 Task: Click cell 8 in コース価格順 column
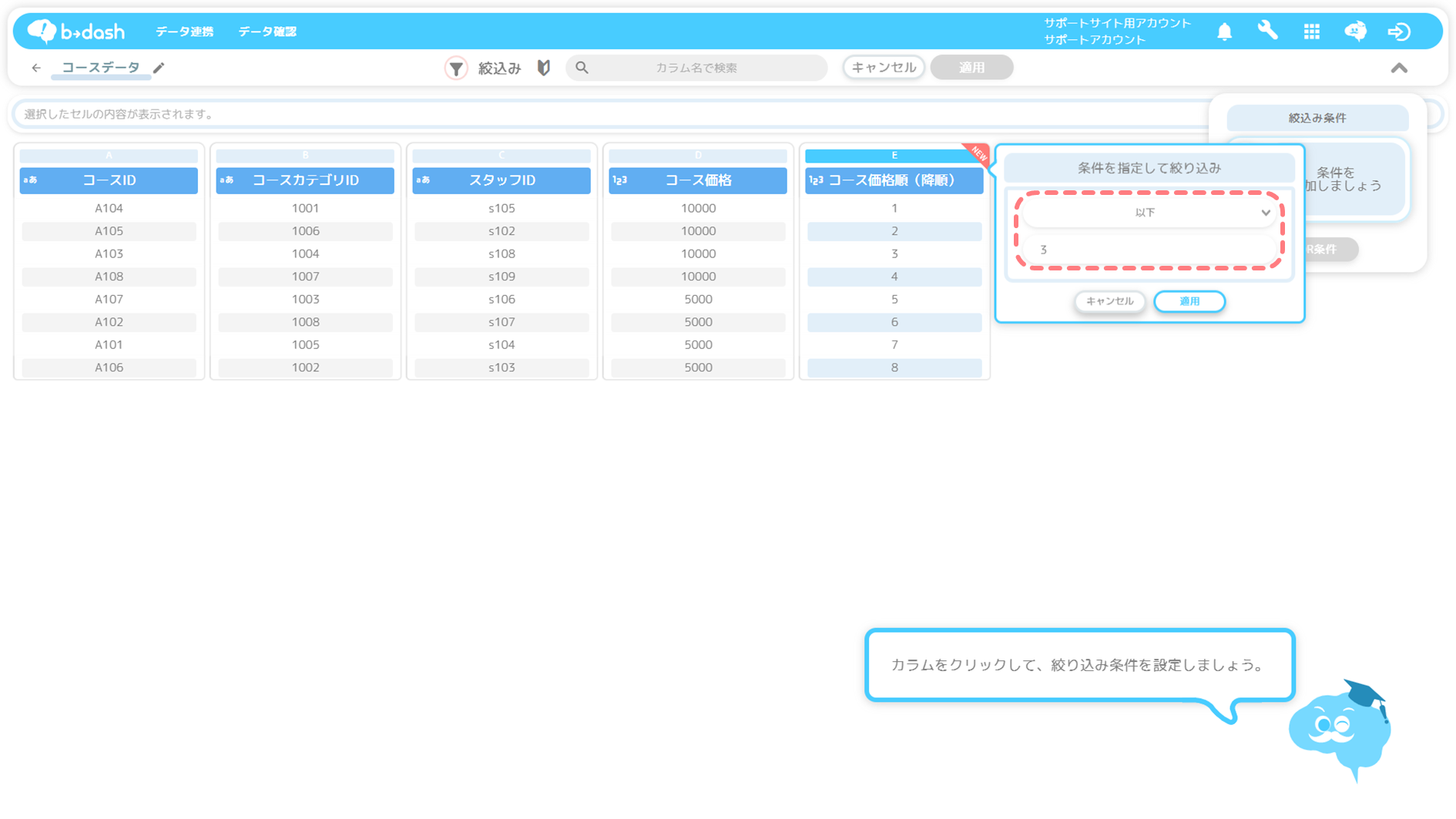tap(894, 368)
